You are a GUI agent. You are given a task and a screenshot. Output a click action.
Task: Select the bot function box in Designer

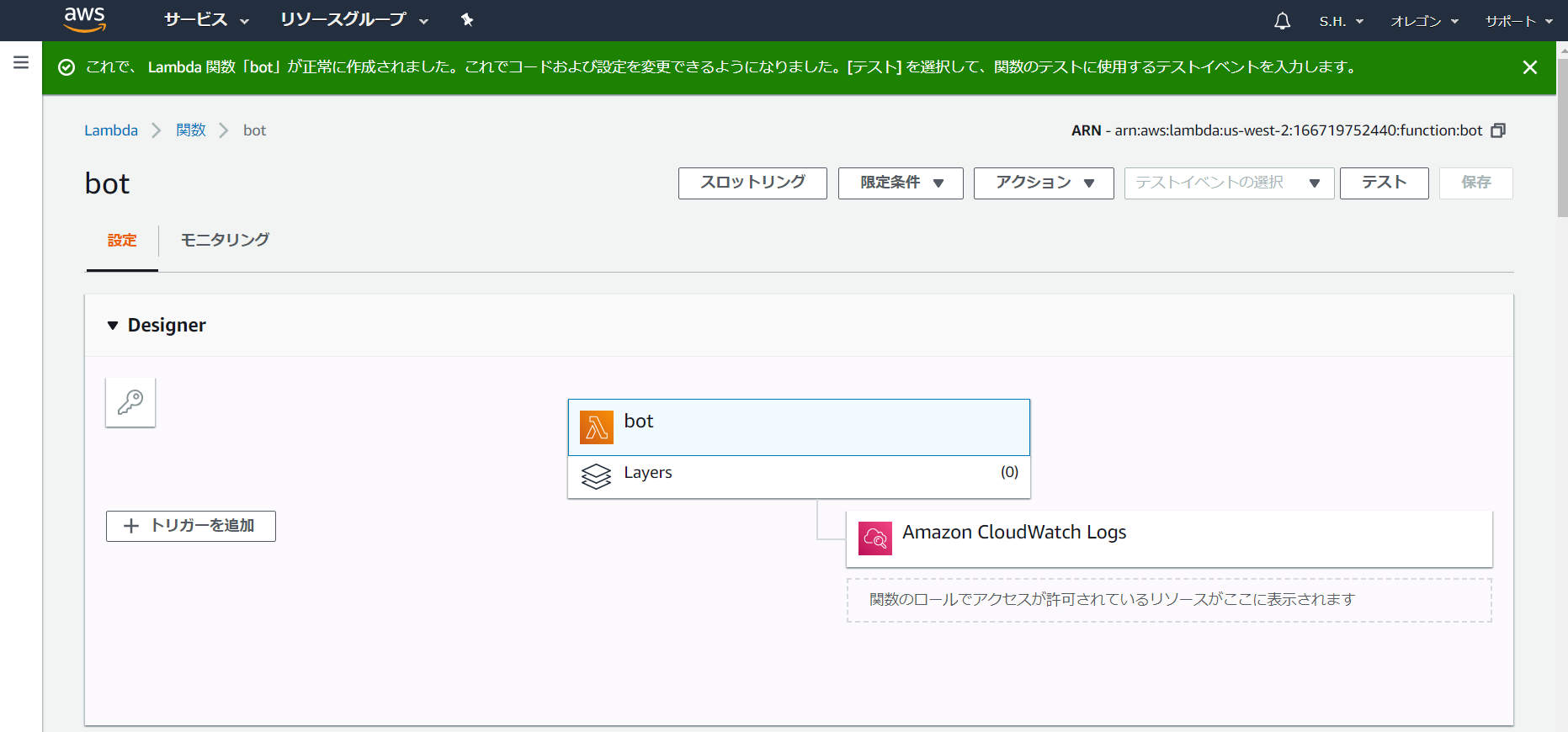799,427
